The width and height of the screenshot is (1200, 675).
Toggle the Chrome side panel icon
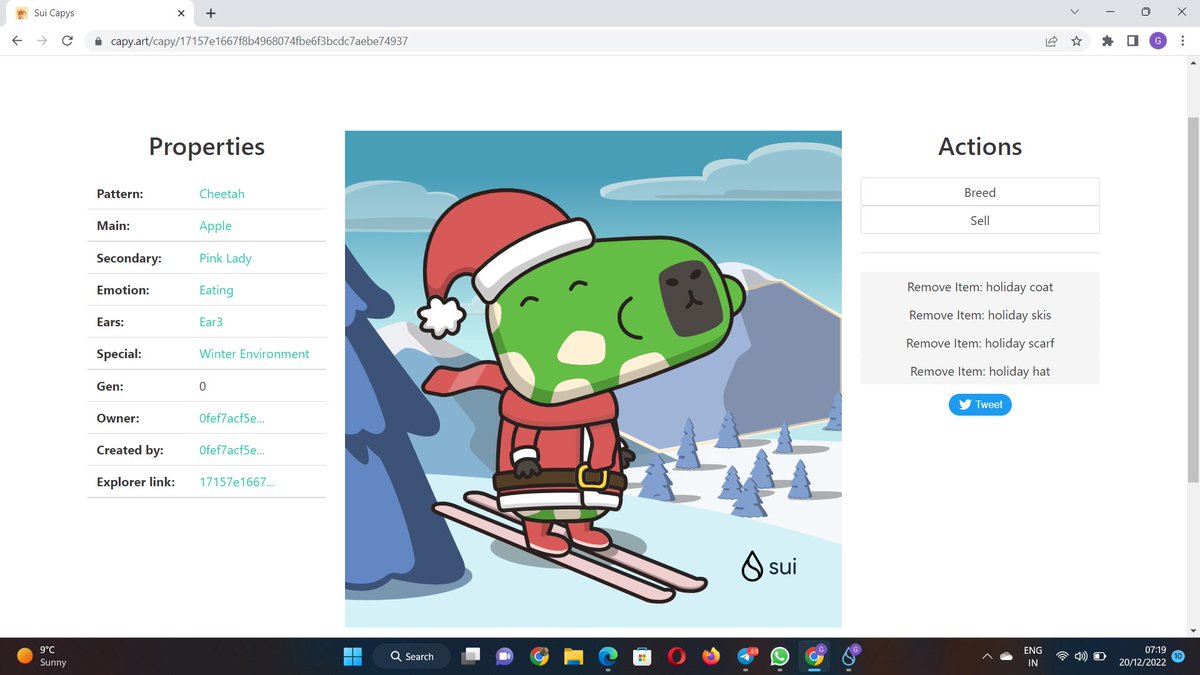[1132, 41]
